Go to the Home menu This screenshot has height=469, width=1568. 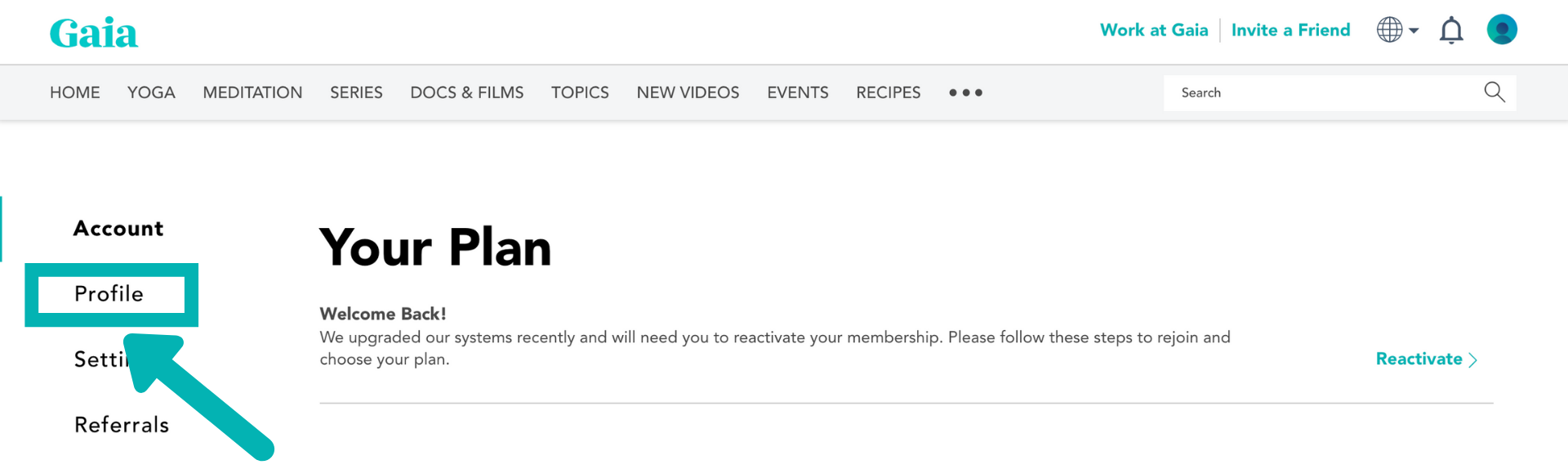[75, 92]
